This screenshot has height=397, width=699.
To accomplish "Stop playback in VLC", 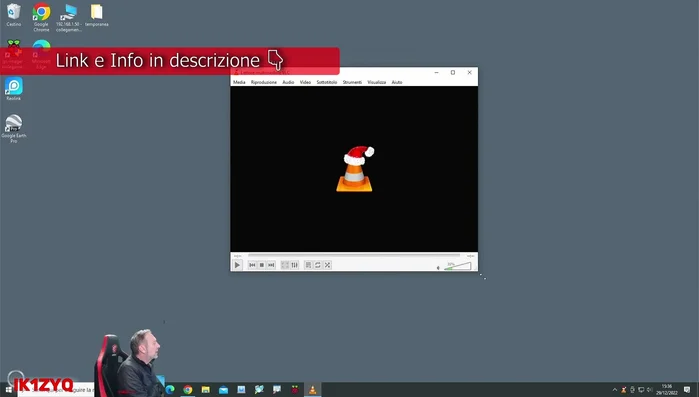I will tap(262, 265).
